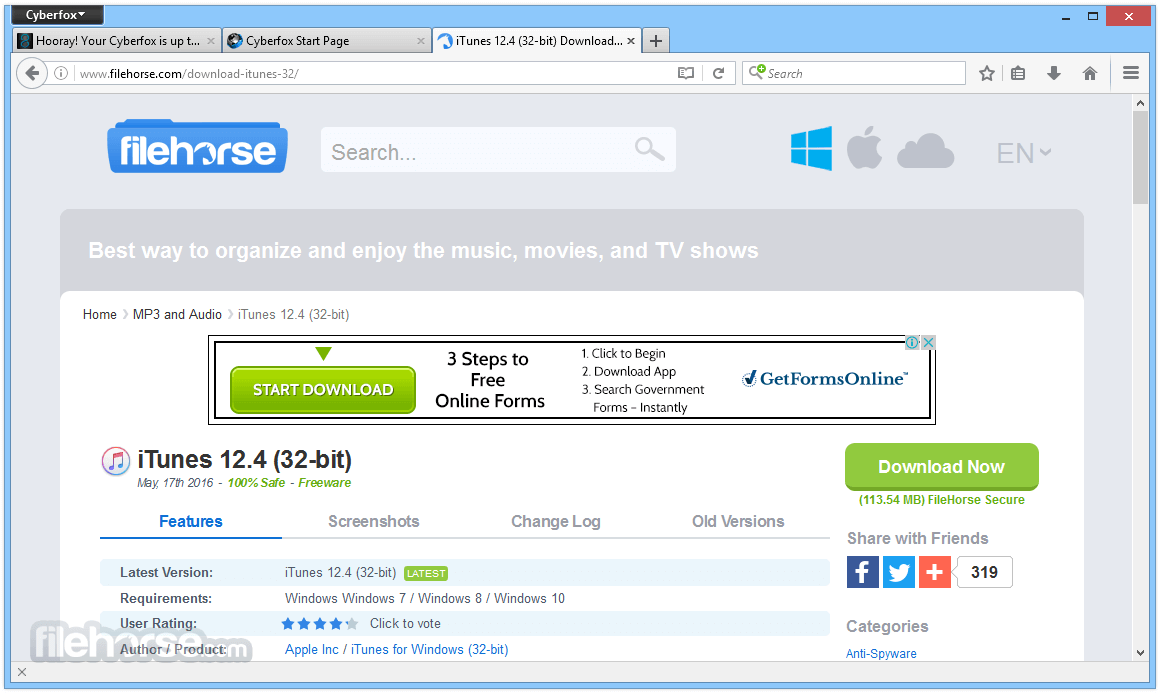Open the Cyberfox application menu dropdown
Screen dimensions: 1161x693
coord(56,15)
